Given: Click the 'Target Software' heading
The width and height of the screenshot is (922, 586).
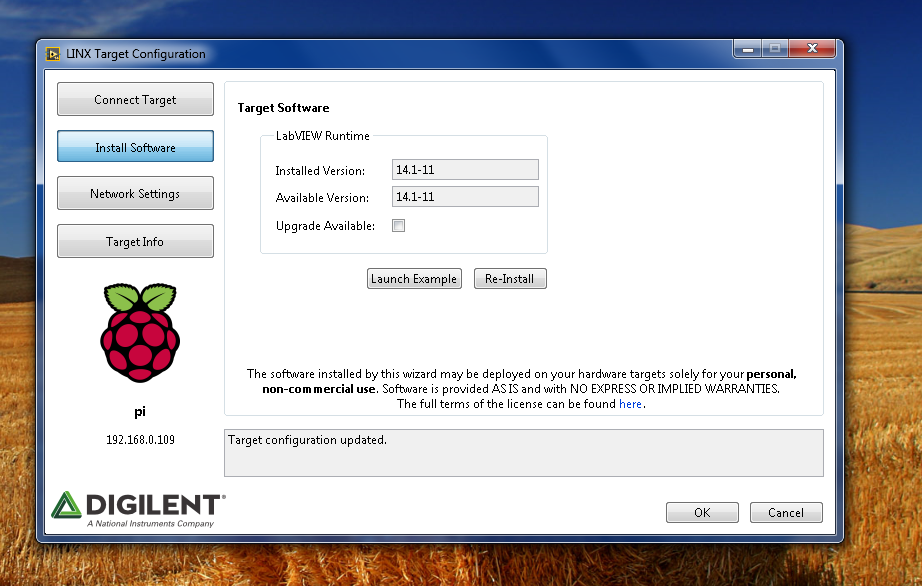Looking at the screenshot, I should coord(283,108).
